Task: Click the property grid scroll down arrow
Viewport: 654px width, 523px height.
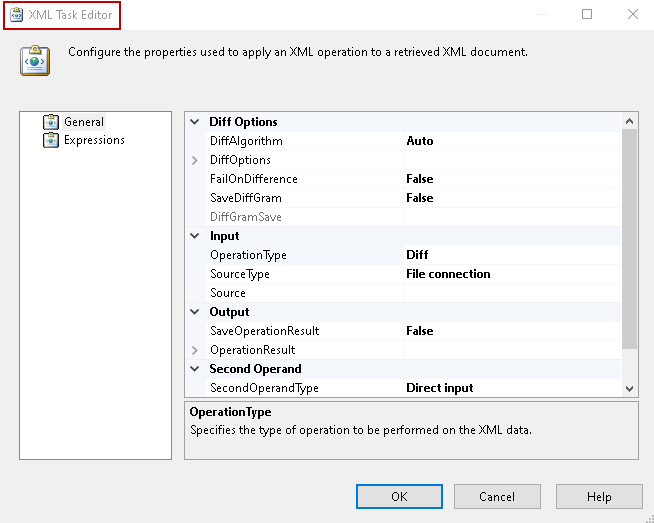Action: [x=629, y=388]
